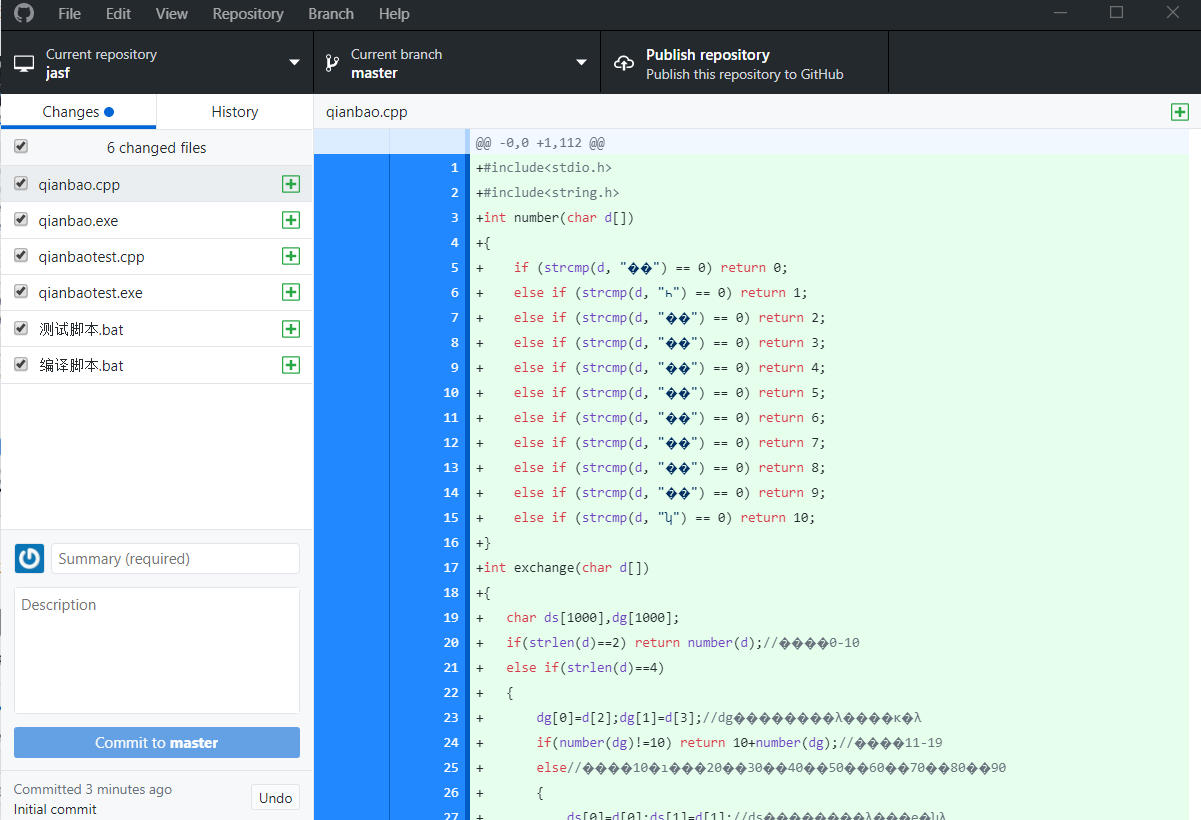Click the diff header plus icon at right

tap(1180, 112)
